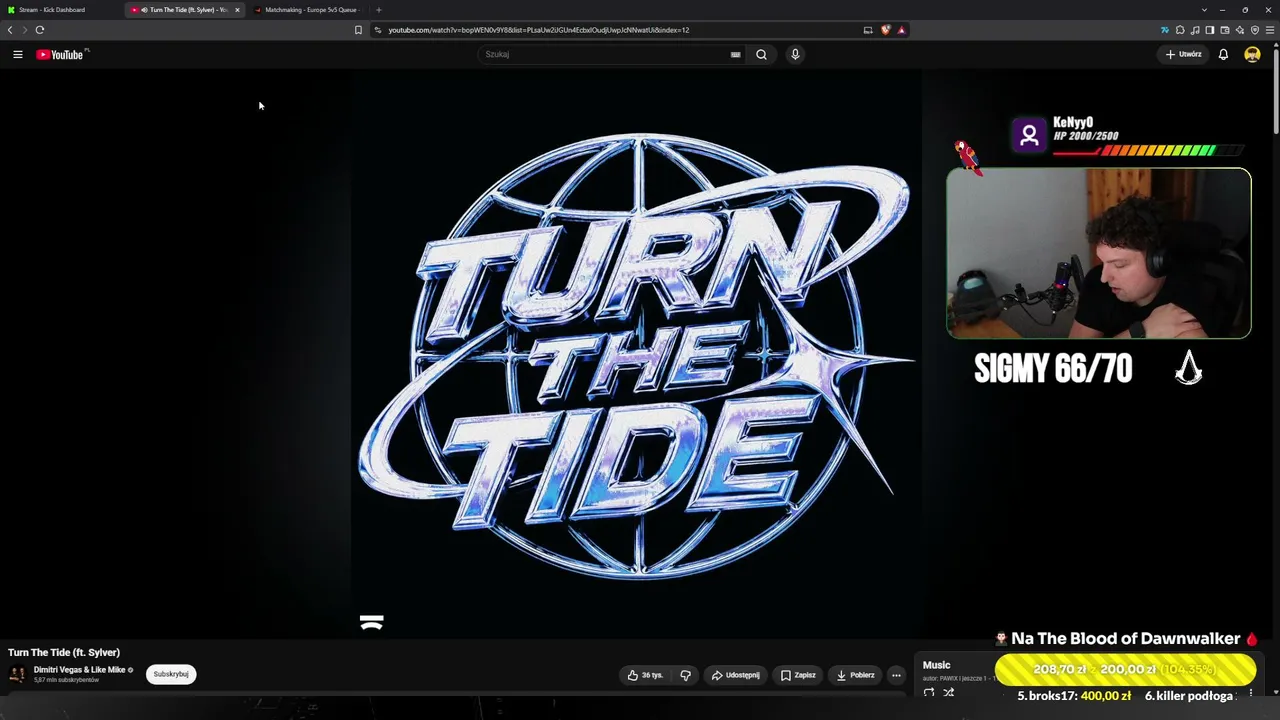Go back with the browser back arrow
Image resolution: width=1280 pixels, height=720 pixels.
point(10,30)
